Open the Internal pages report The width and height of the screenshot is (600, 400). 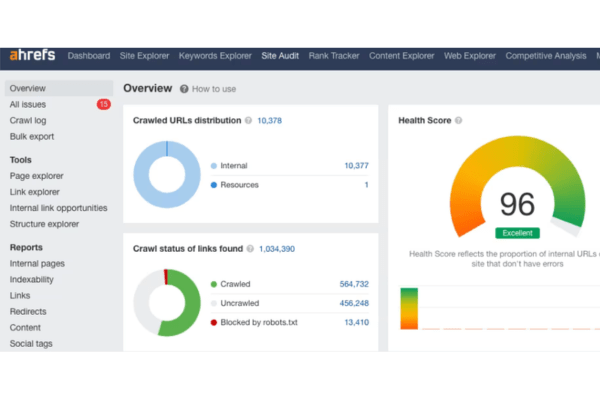[x=37, y=264]
